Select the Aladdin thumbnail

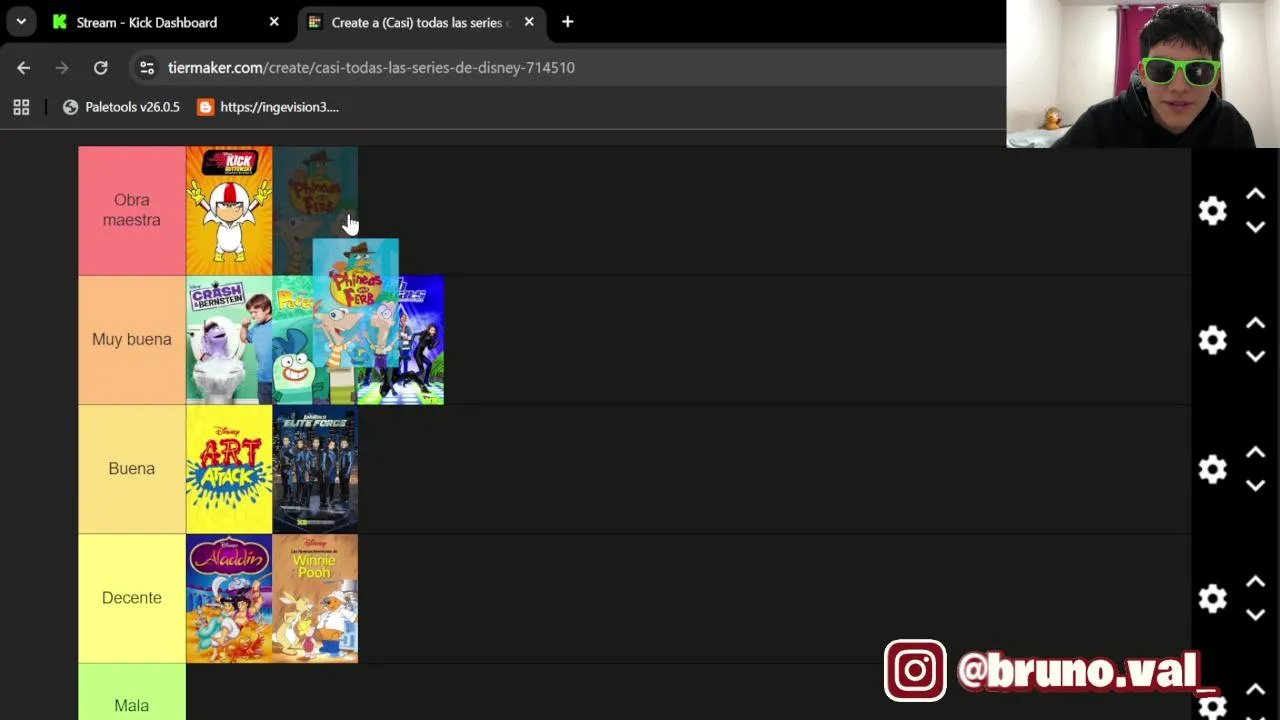[x=229, y=598]
